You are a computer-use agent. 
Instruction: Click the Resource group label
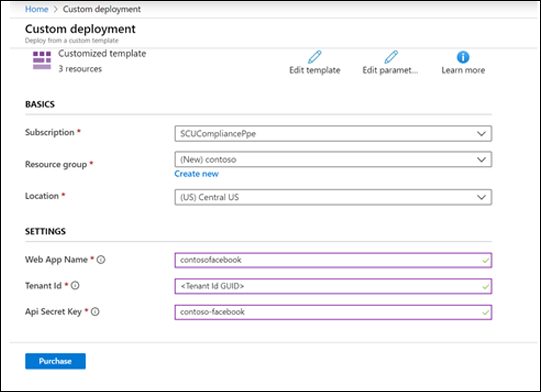[x=56, y=164]
